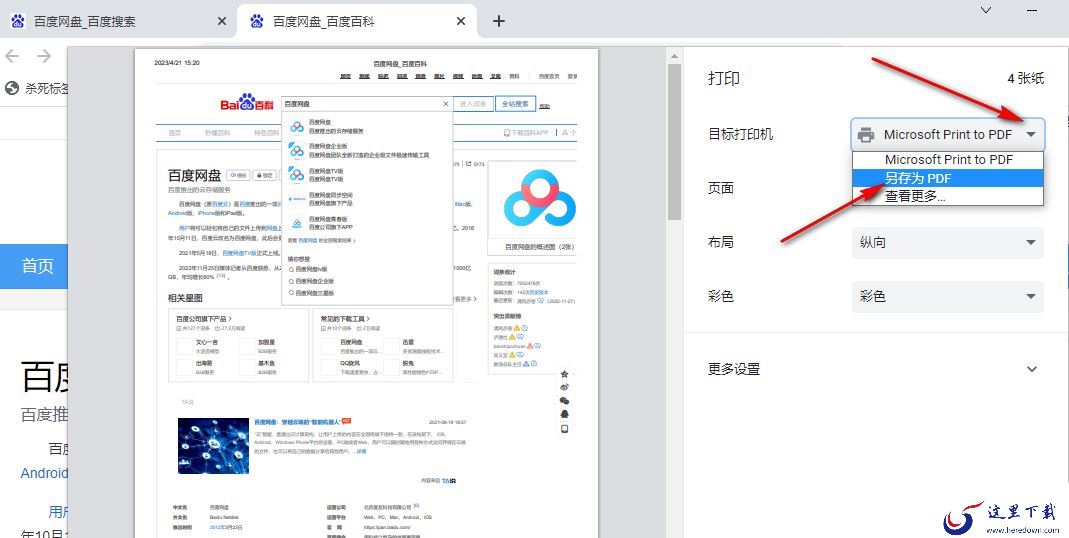The height and width of the screenshot is (538, 1069).
Task: Click the 页面 label
Action: pos(721,188)
